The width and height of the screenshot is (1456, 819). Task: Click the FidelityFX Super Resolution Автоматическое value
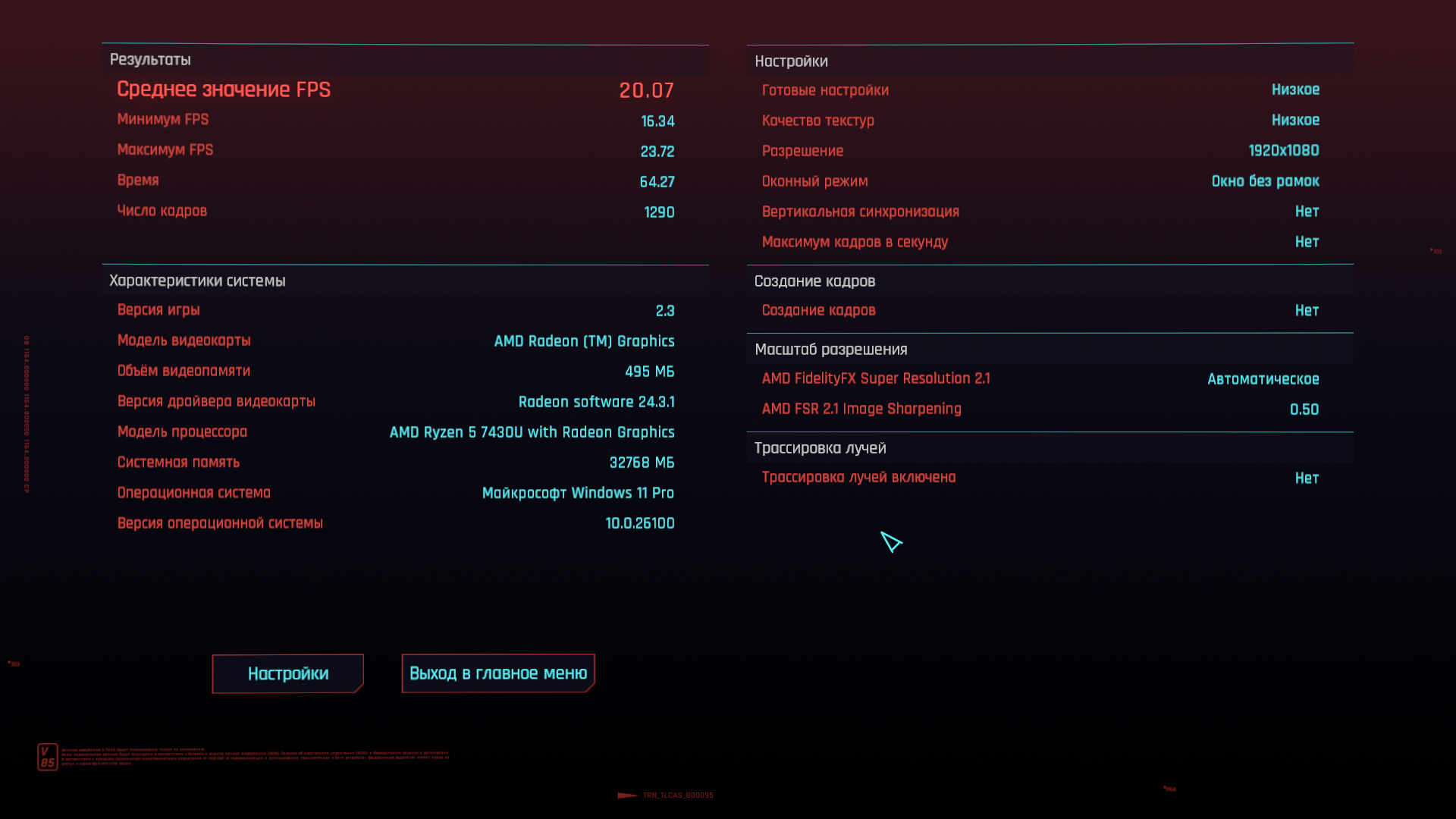tap(1263, 379)
